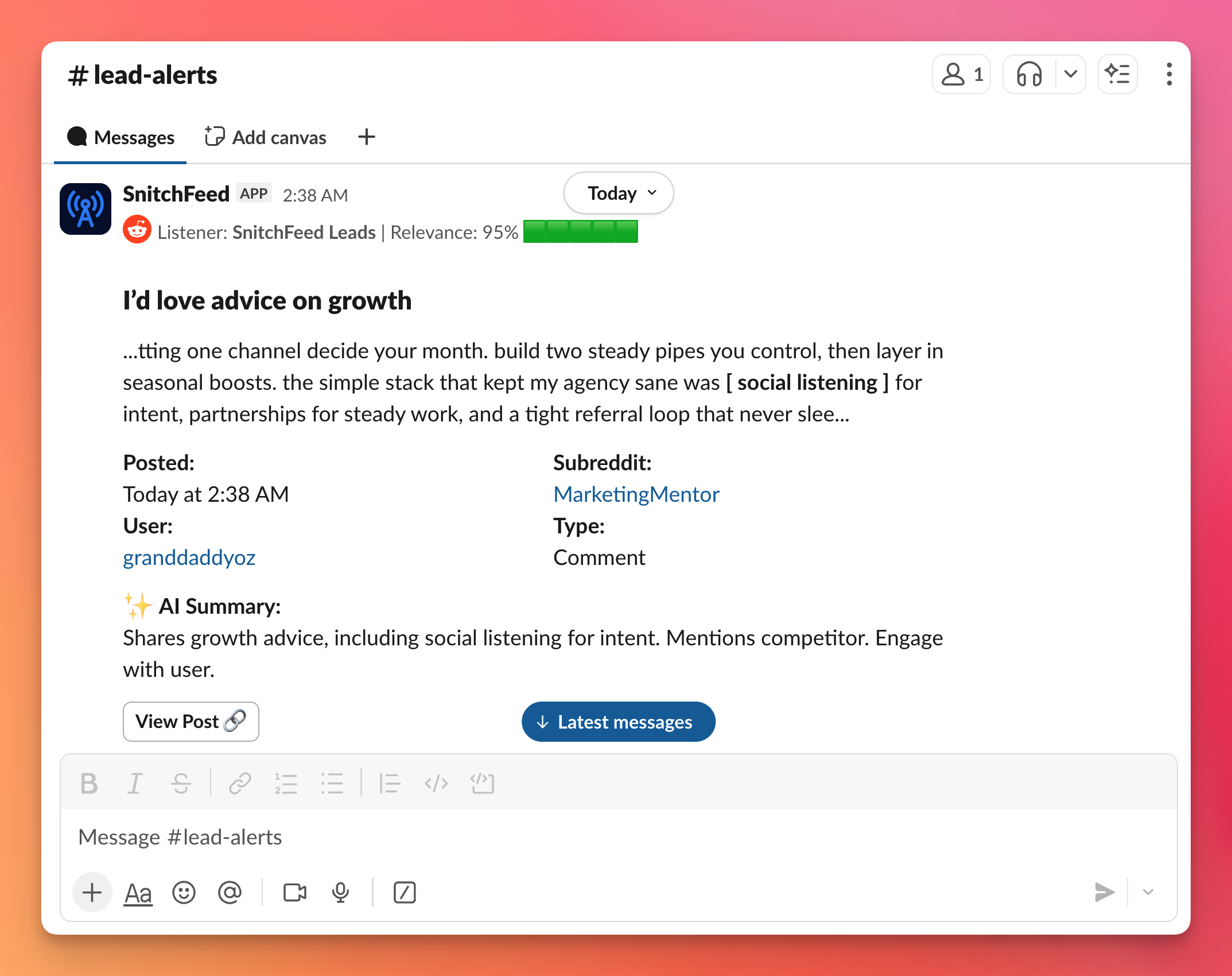Click the SnitchFeed app avatar
The image size is (1232, 976).
point(85,208)
